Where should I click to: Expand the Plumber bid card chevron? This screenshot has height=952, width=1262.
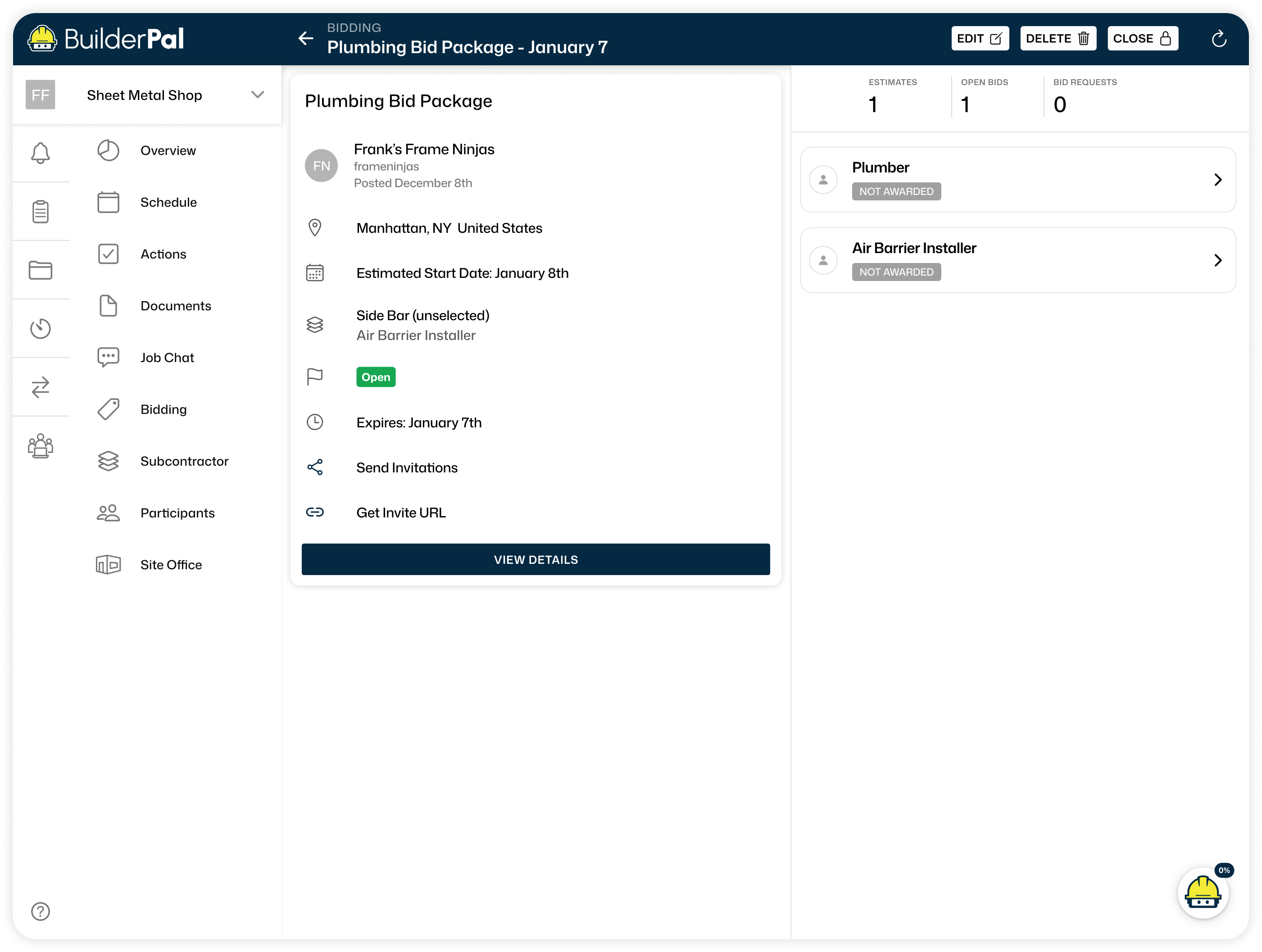[1219, 180]
